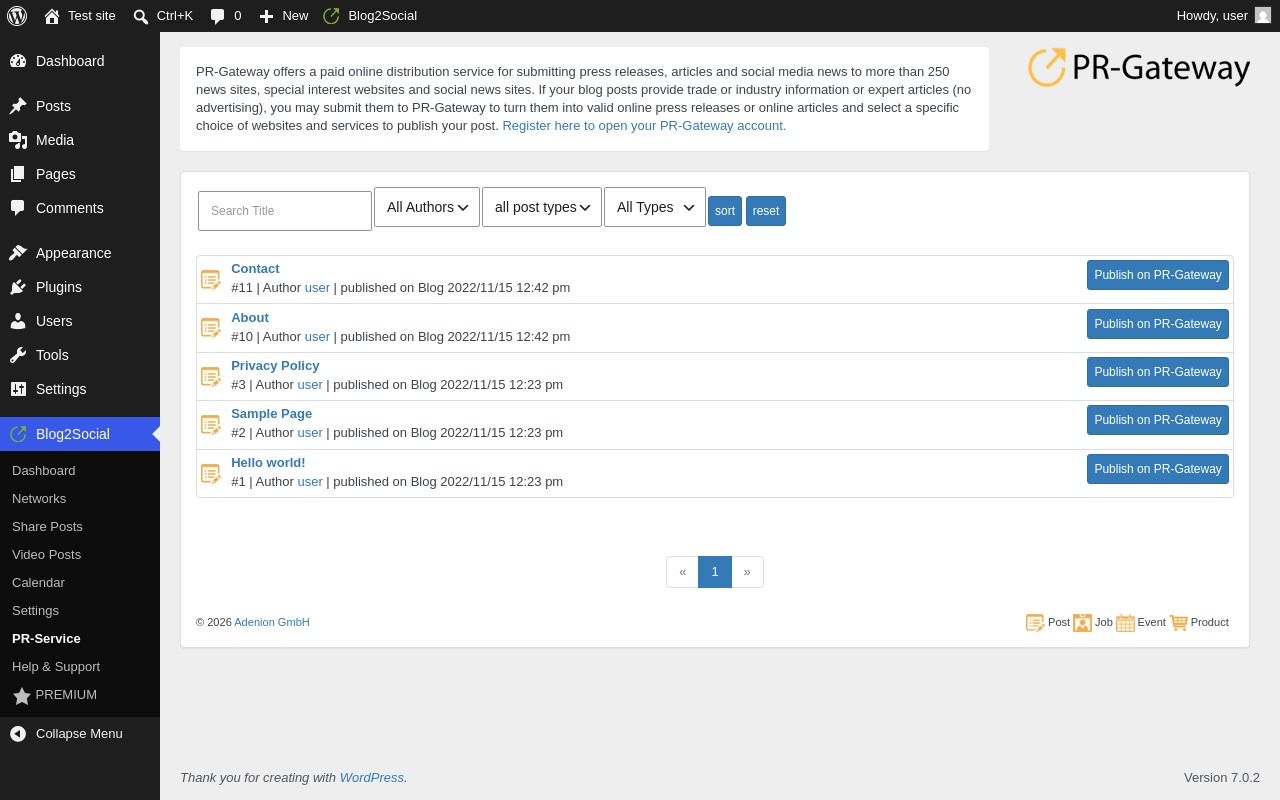This screenshot has width=1280, height=800.
Task: Open the all post types dropdown
Action: tap(542, 207)
